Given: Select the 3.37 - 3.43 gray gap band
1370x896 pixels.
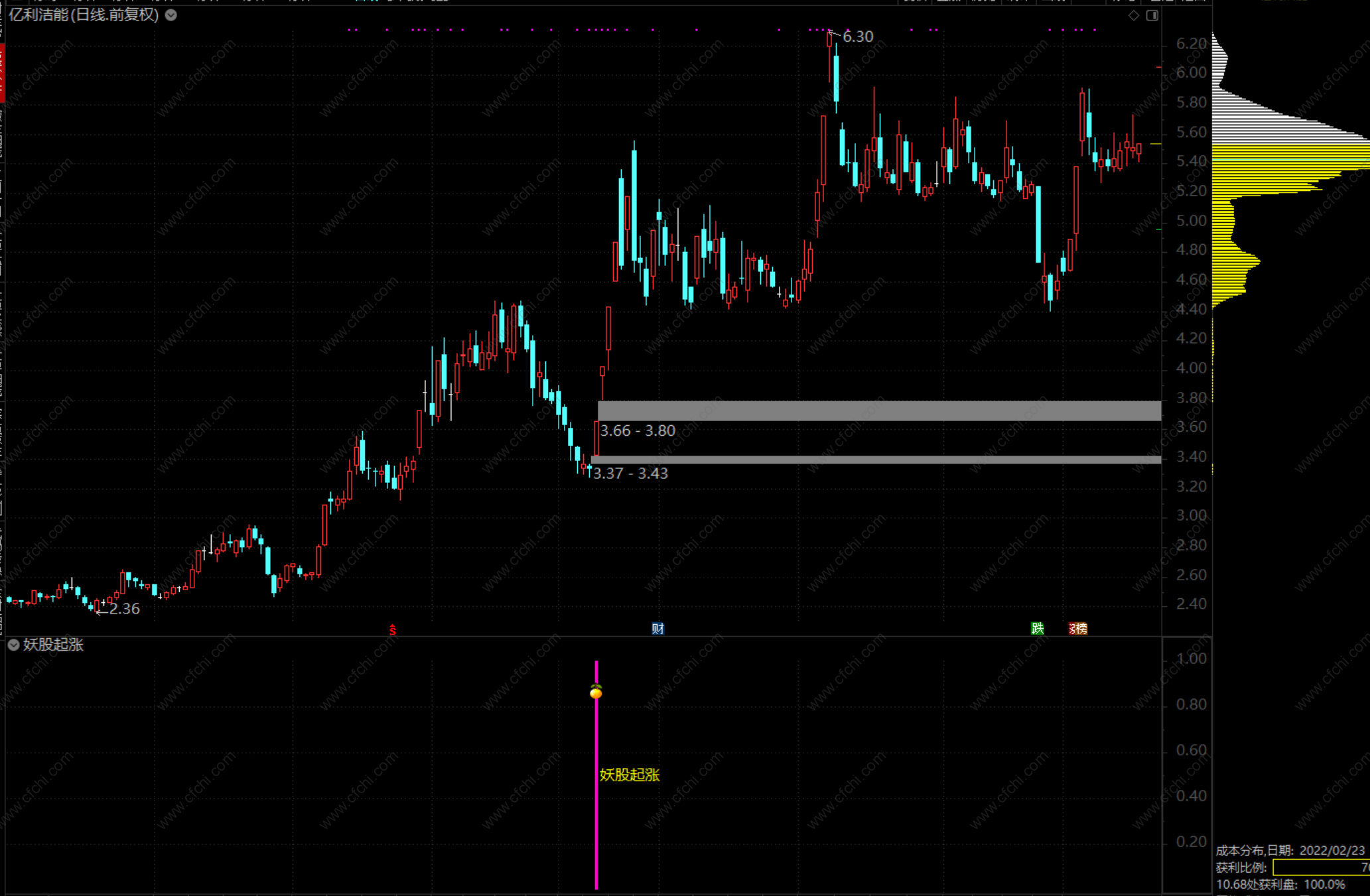Looking at the screenshot, I should click(876, 459).
